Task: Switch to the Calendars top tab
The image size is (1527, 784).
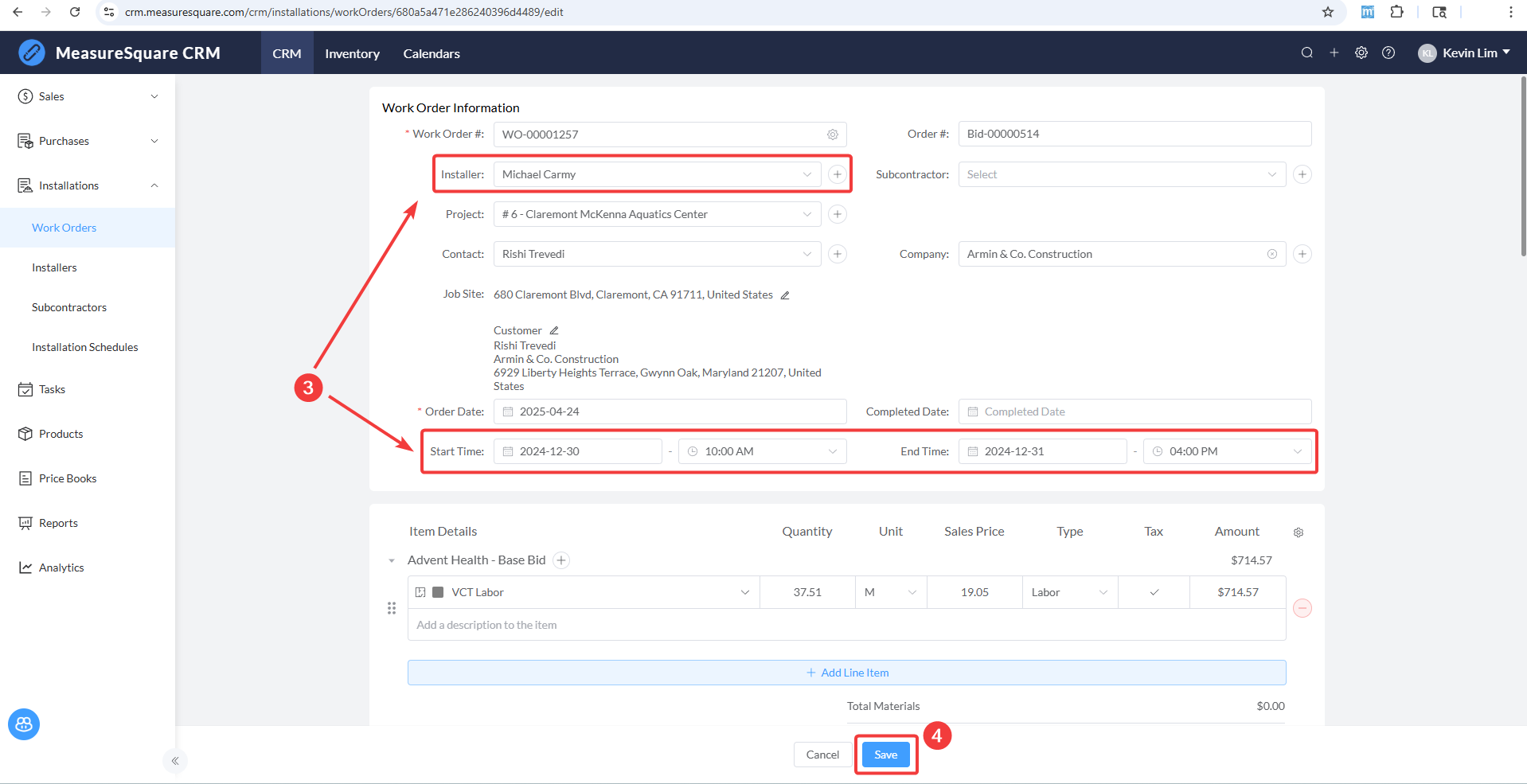Action: [x=432, y=53]
